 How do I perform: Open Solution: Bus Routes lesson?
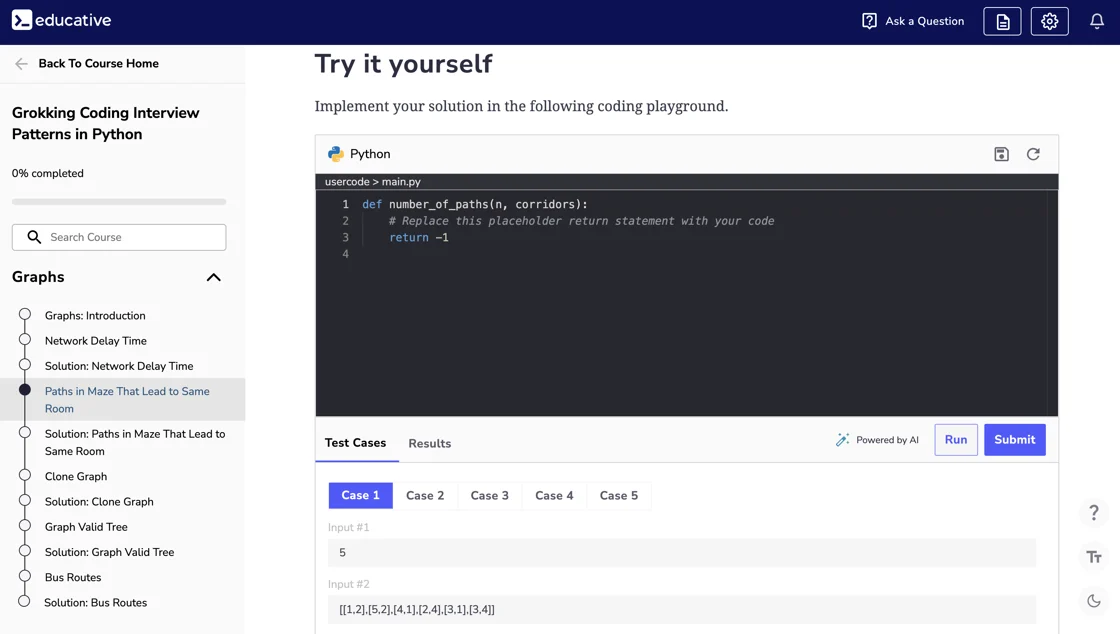[95, 603]
